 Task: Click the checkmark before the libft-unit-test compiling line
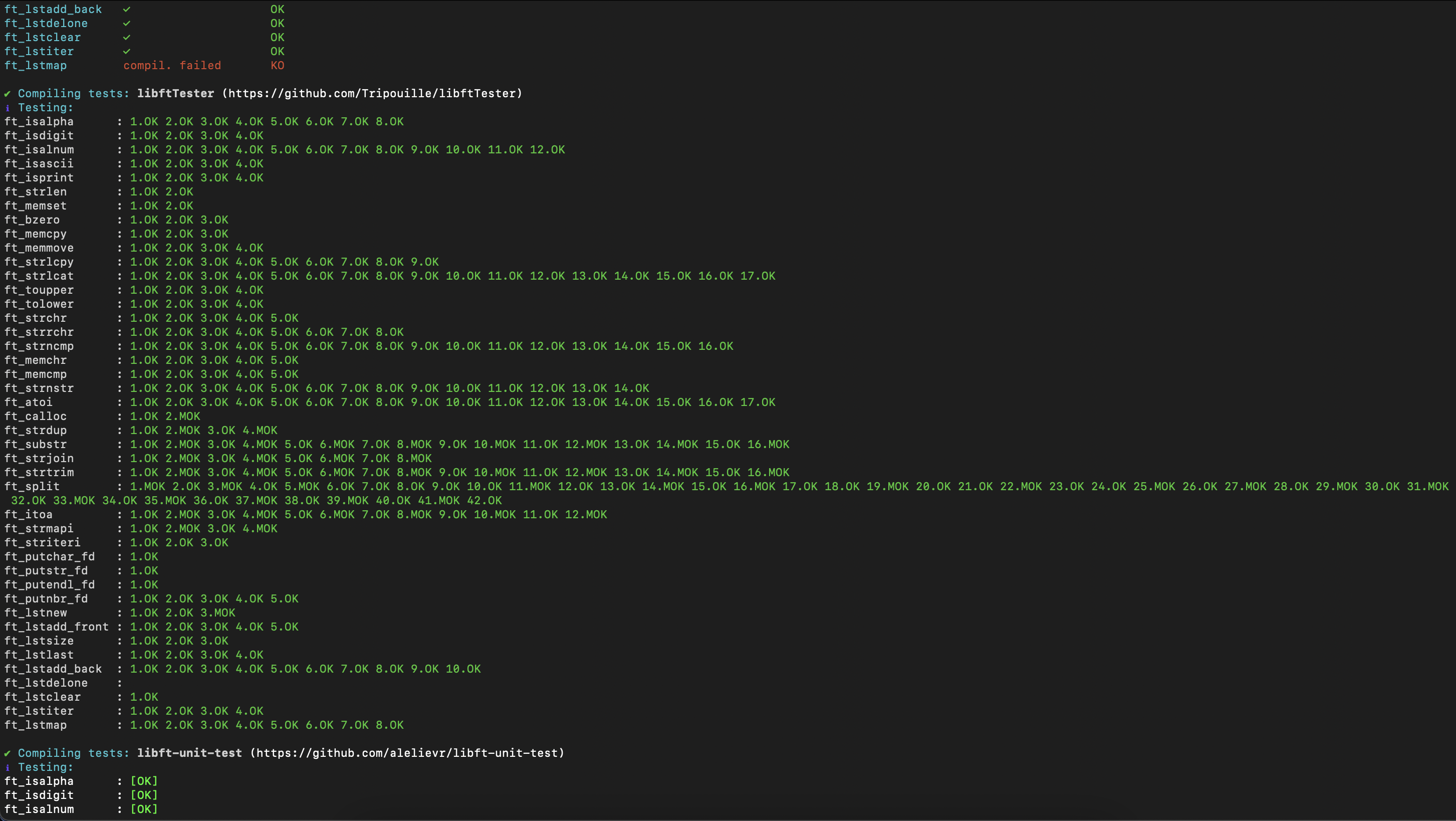(x=8, y=753)
